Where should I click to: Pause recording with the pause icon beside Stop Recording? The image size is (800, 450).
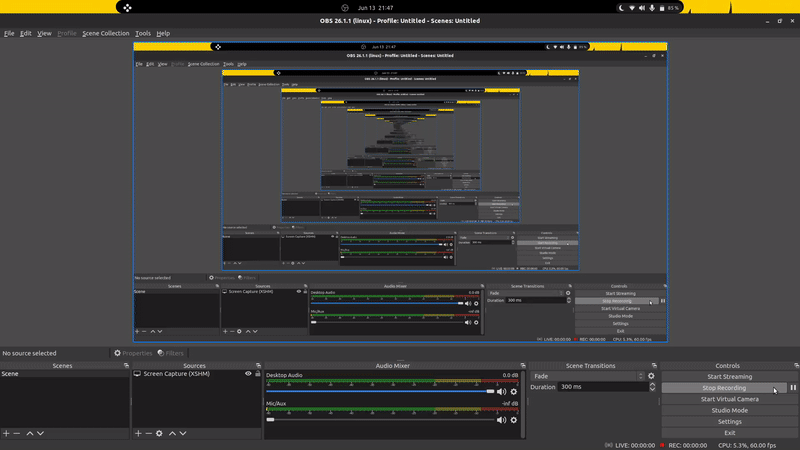pyautogui.click(x=793, y=388)
